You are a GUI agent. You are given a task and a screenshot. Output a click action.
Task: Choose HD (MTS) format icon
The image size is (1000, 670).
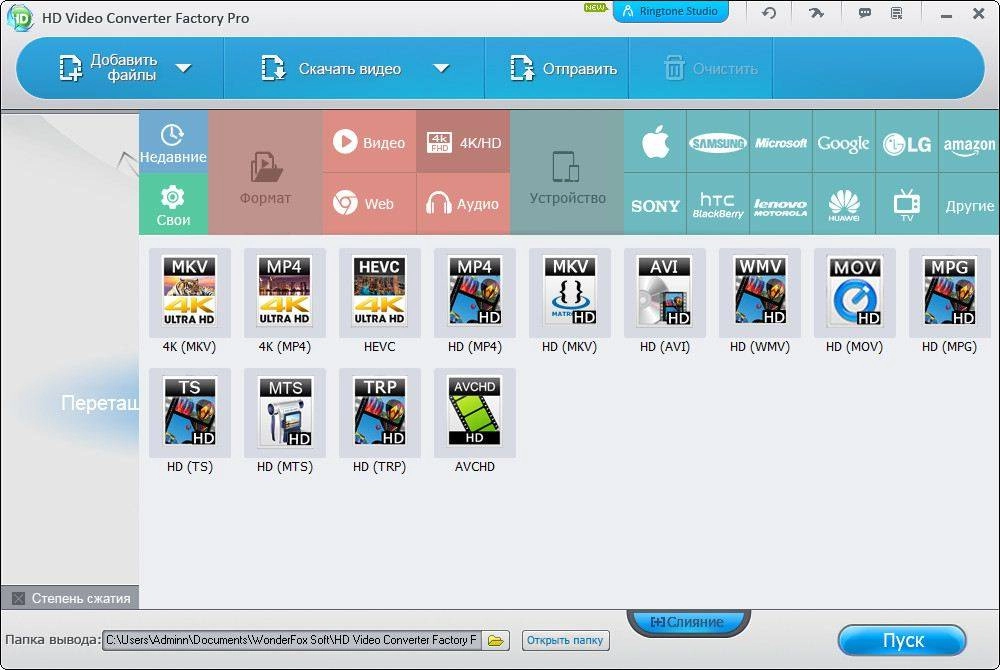click(284, 412)
